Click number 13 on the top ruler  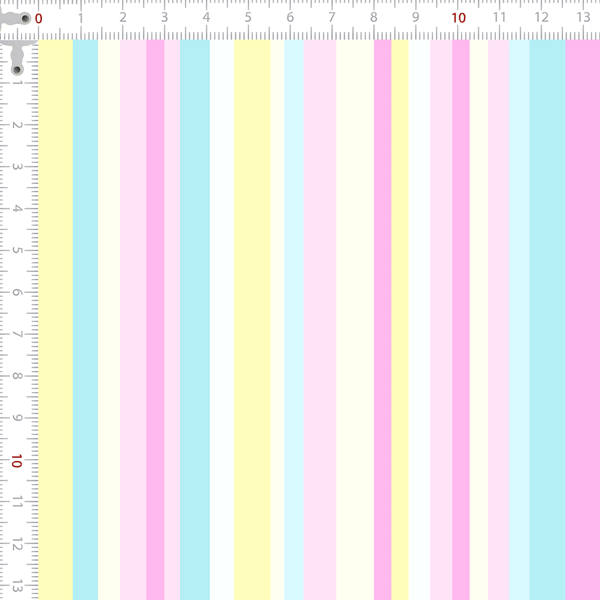click(x=582, y=18)
